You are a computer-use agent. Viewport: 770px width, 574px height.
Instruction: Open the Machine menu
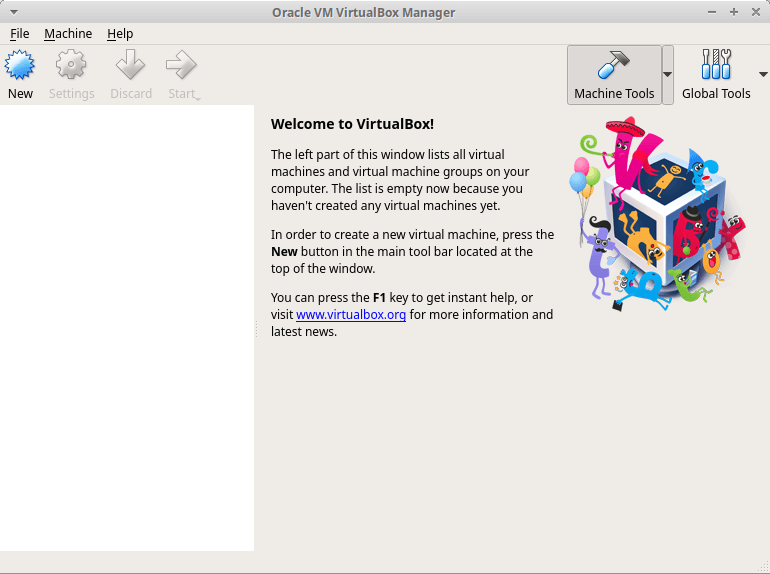click(x=68, y=33)
